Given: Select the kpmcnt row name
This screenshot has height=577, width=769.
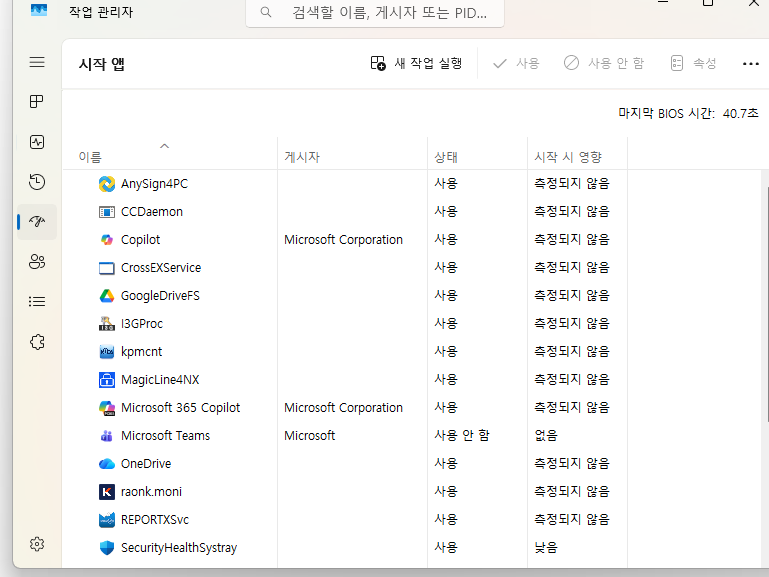Looking at the screenshot, I should point(142,352).
